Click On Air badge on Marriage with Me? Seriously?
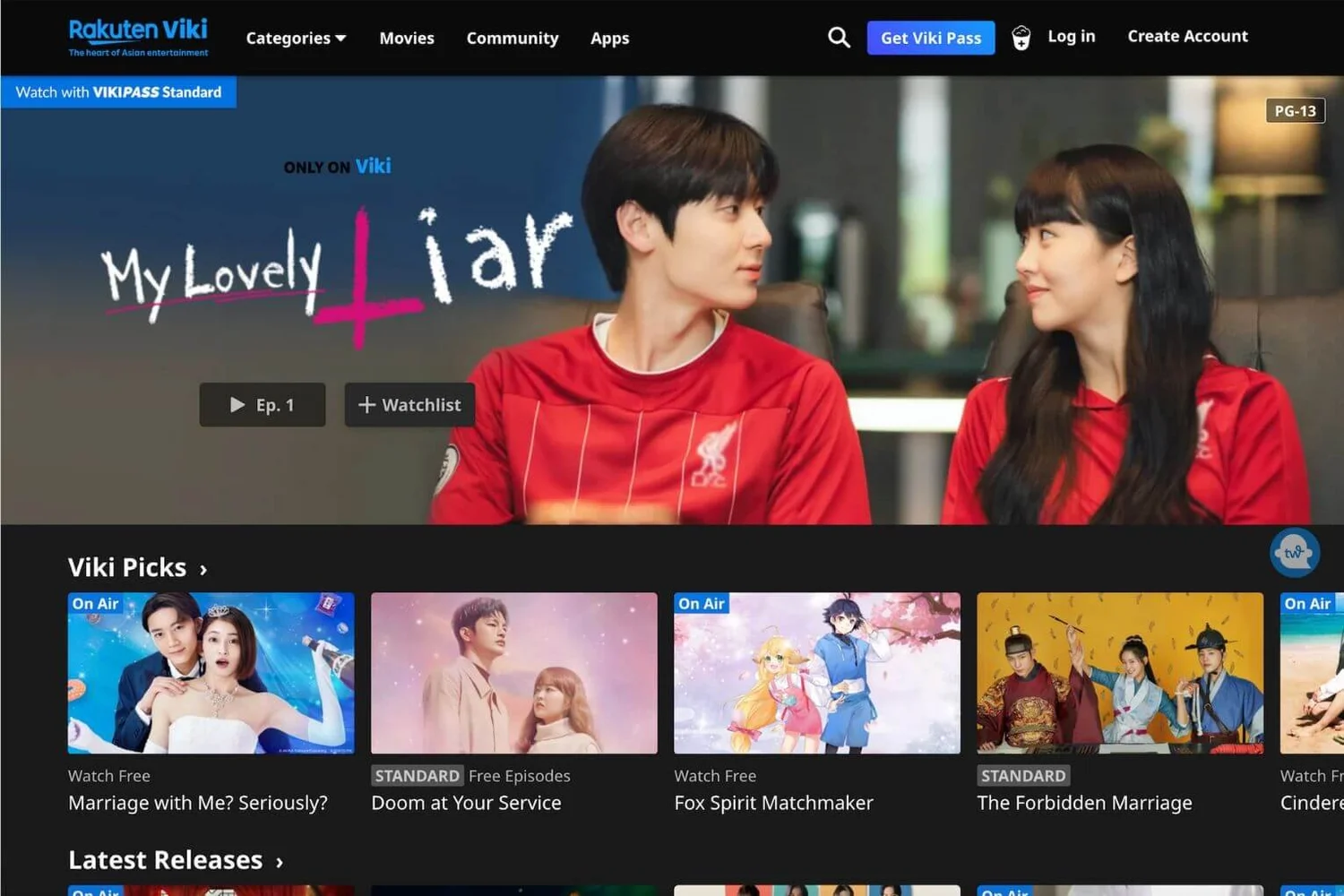Viewport: 1344px width, 896px height. coord(95,604)
